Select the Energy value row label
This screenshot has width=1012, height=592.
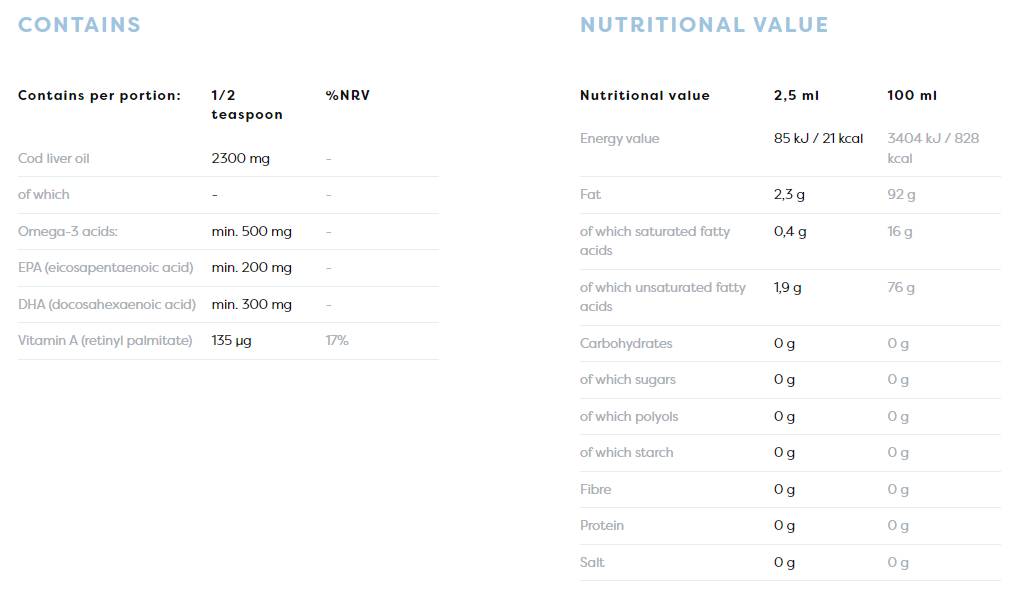[x=619, y=138]
